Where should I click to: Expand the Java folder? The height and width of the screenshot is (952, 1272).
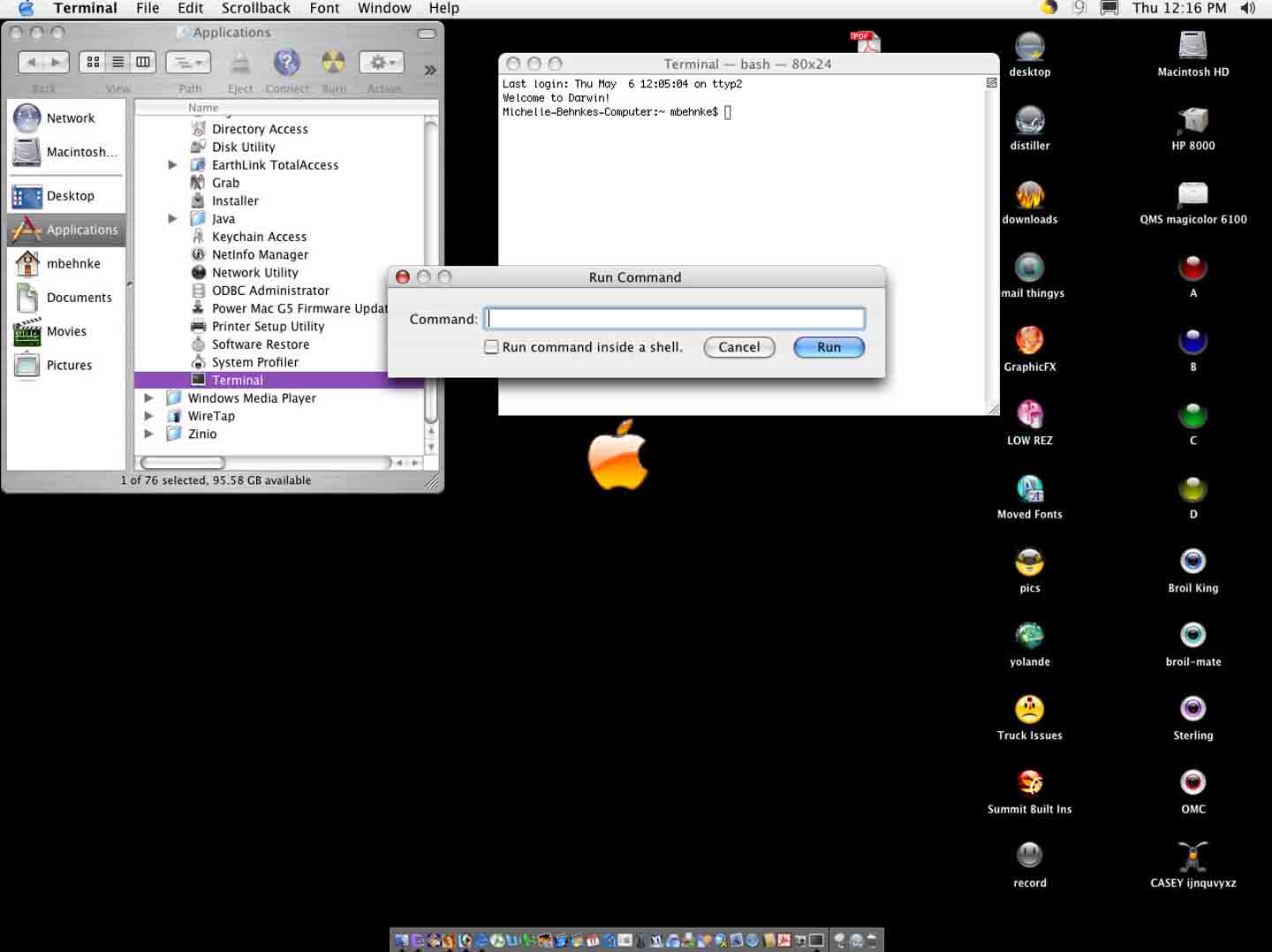(172, 219)
